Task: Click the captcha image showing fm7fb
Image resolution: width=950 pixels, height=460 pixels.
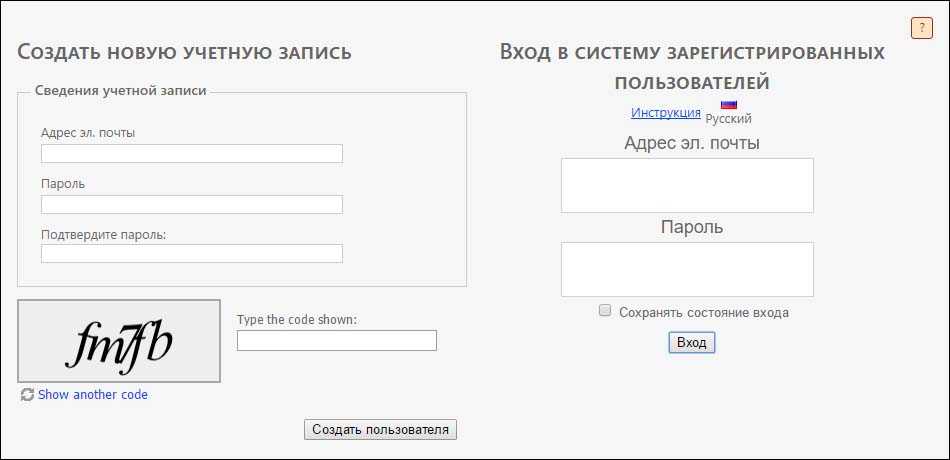Action: [x=119, y=341]
